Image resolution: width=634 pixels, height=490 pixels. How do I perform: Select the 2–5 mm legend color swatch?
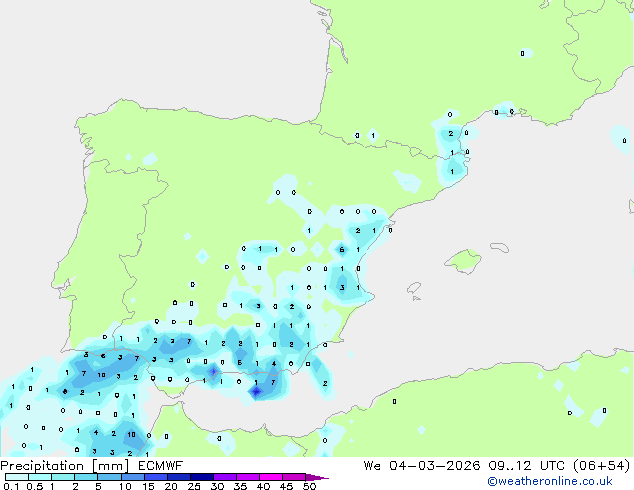(86, 477)
